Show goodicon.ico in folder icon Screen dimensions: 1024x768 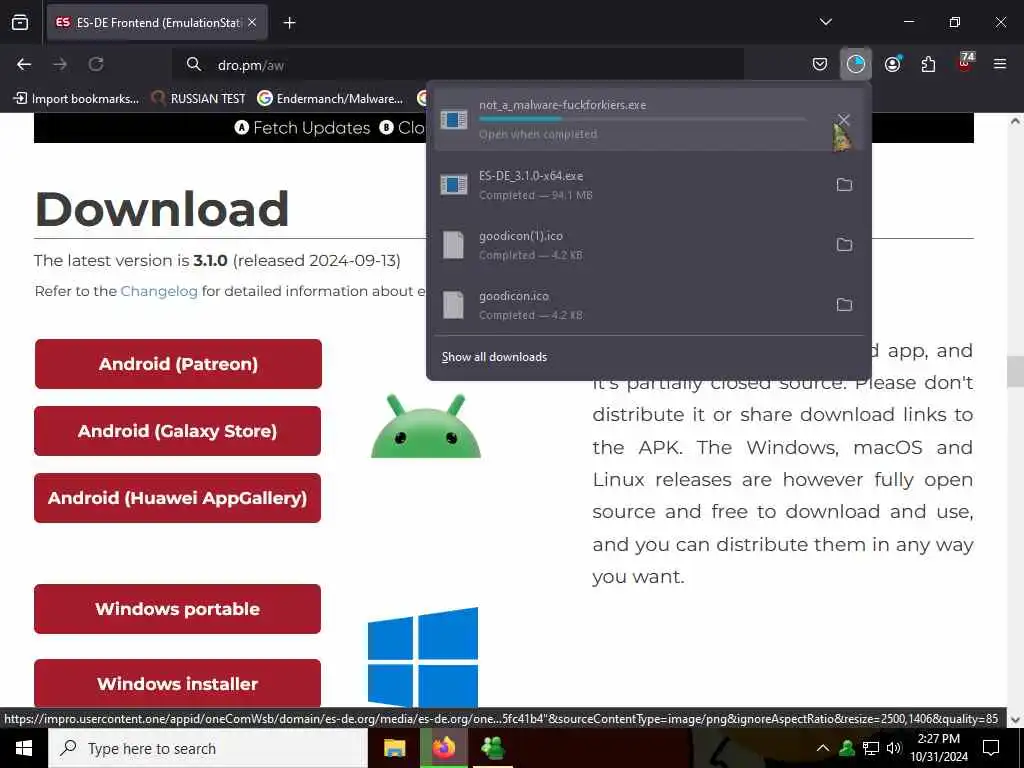pos(844,305)
